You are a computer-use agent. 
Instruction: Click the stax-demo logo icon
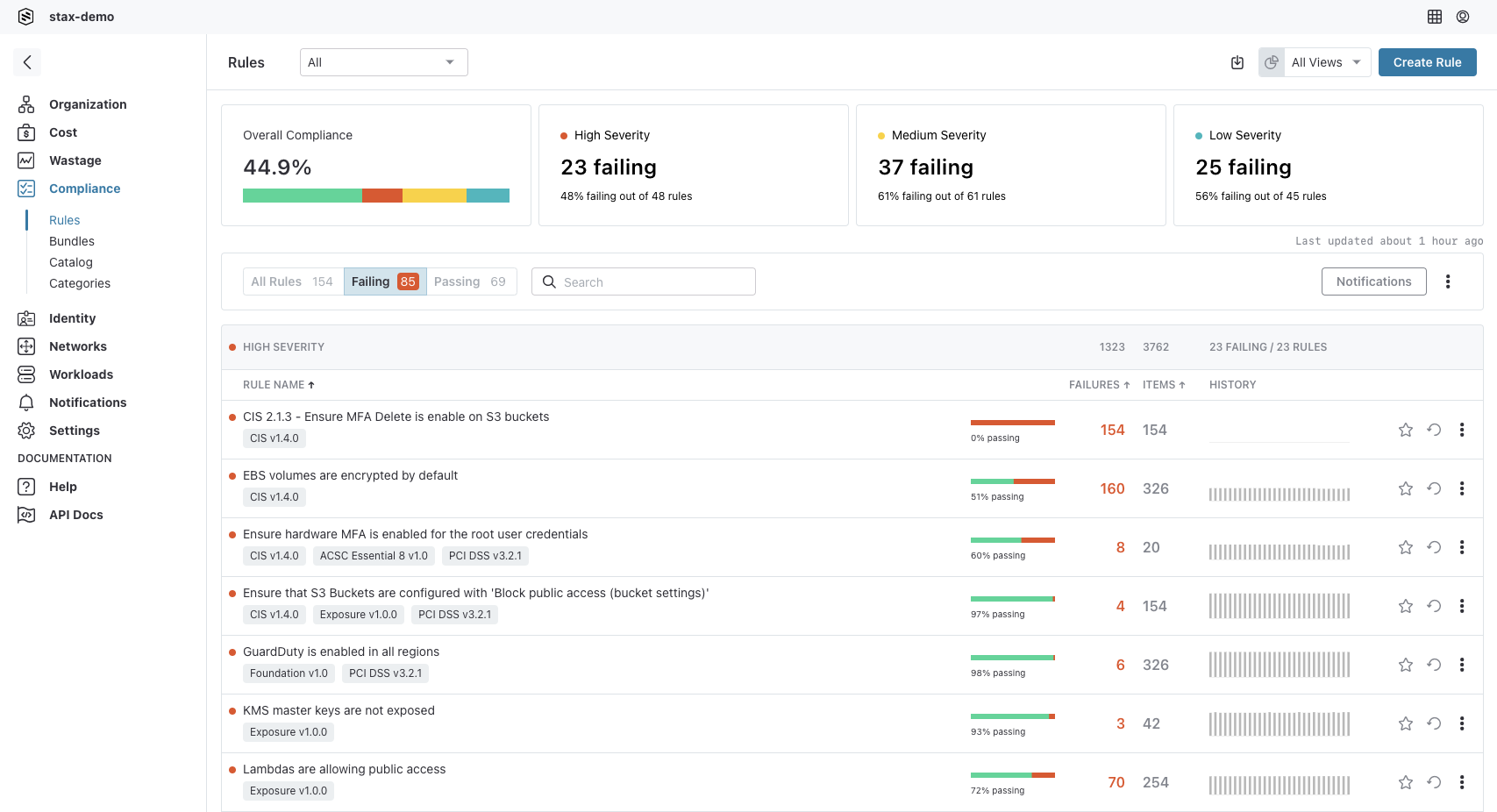point(26,17)
